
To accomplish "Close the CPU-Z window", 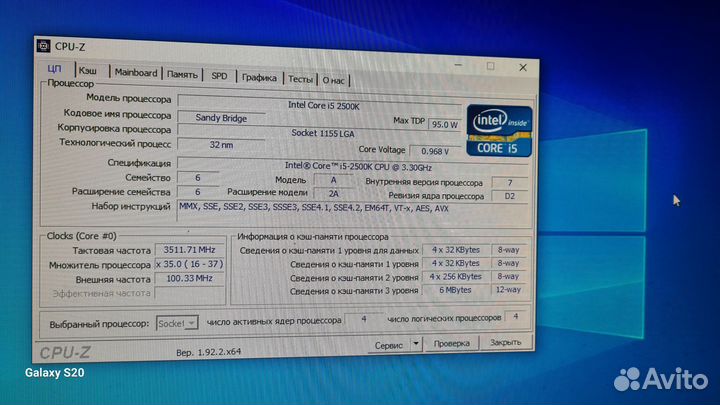I will 523,68.
